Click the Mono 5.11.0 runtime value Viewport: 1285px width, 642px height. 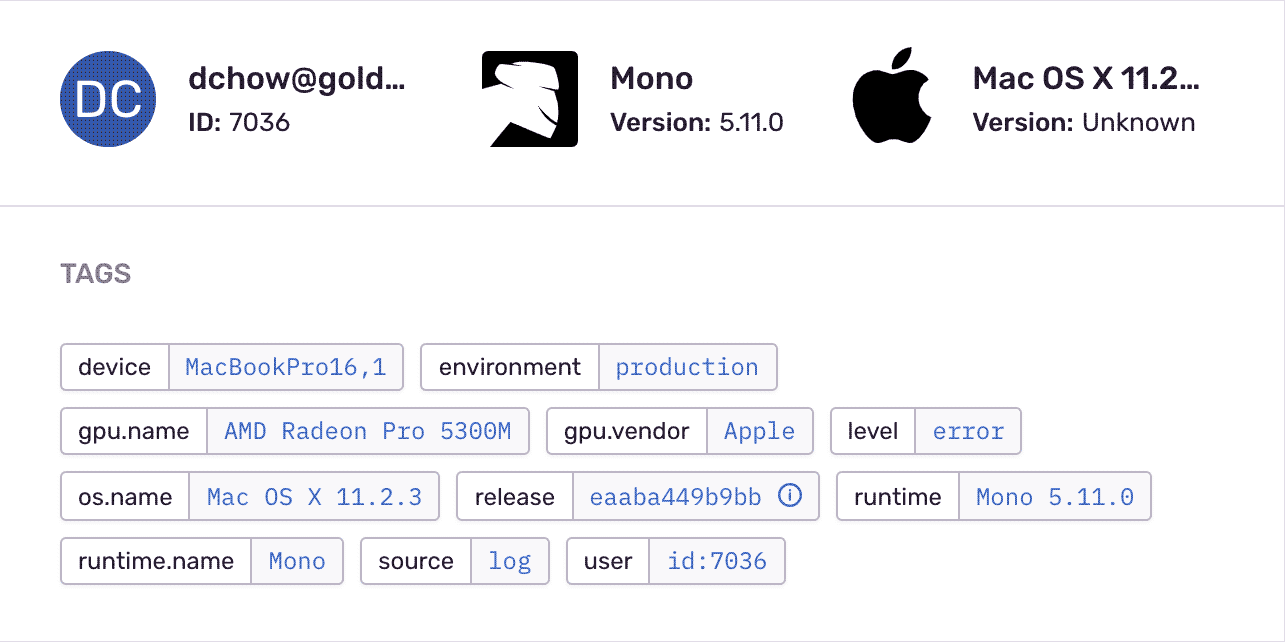point(1054,497)
